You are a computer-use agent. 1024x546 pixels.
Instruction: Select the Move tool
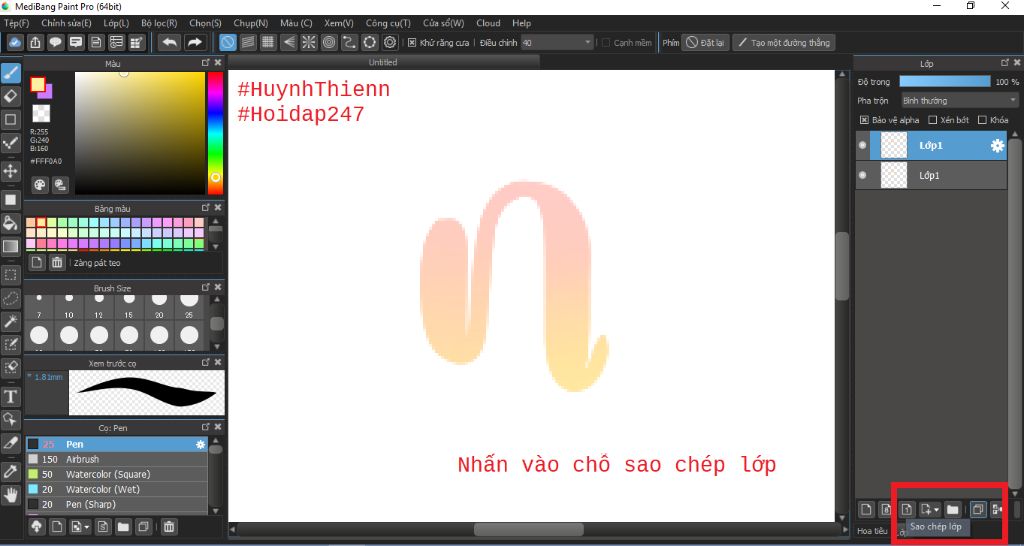click(x=11, y=172)
